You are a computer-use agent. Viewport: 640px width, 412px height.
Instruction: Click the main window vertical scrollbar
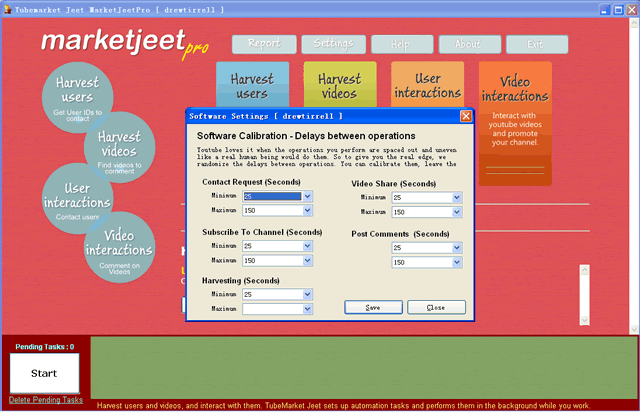click(634, 176)
